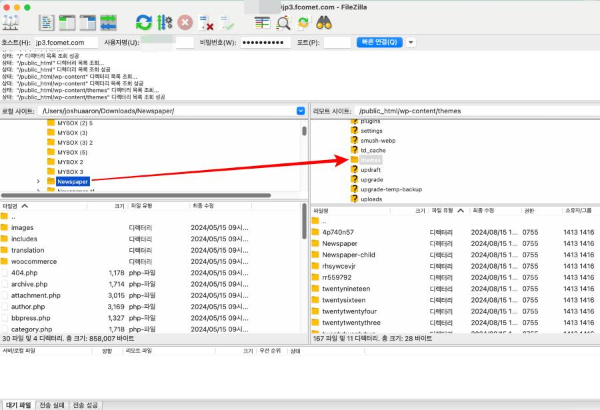The image size is (600, 410).
Task: Select smush-webp folder in remote tree
Action: point(378,140)
